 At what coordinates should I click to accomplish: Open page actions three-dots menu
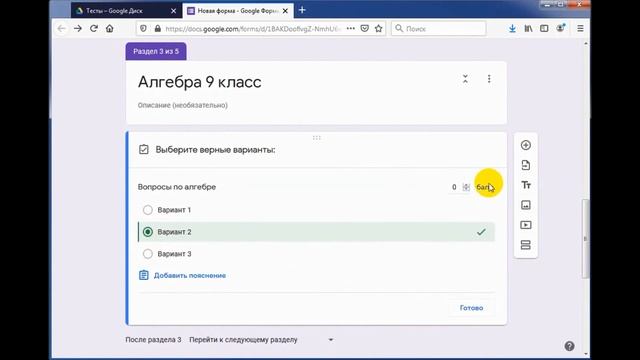coord(351,29)
